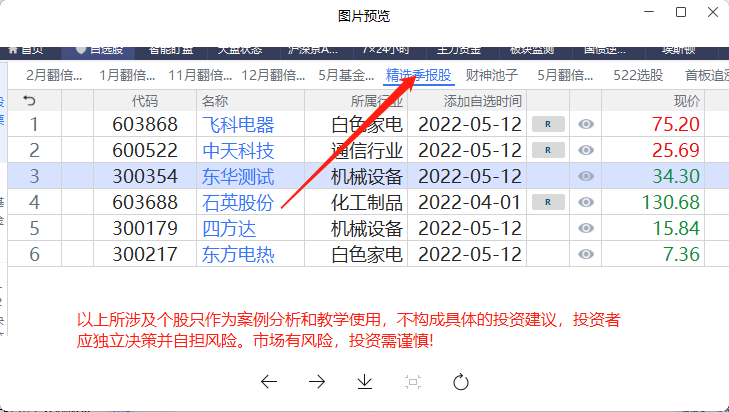Click stock code 603688
Image resolution: width=729 pixels, height=412 pixels.
pyautogui.click(x=145, y=203)
